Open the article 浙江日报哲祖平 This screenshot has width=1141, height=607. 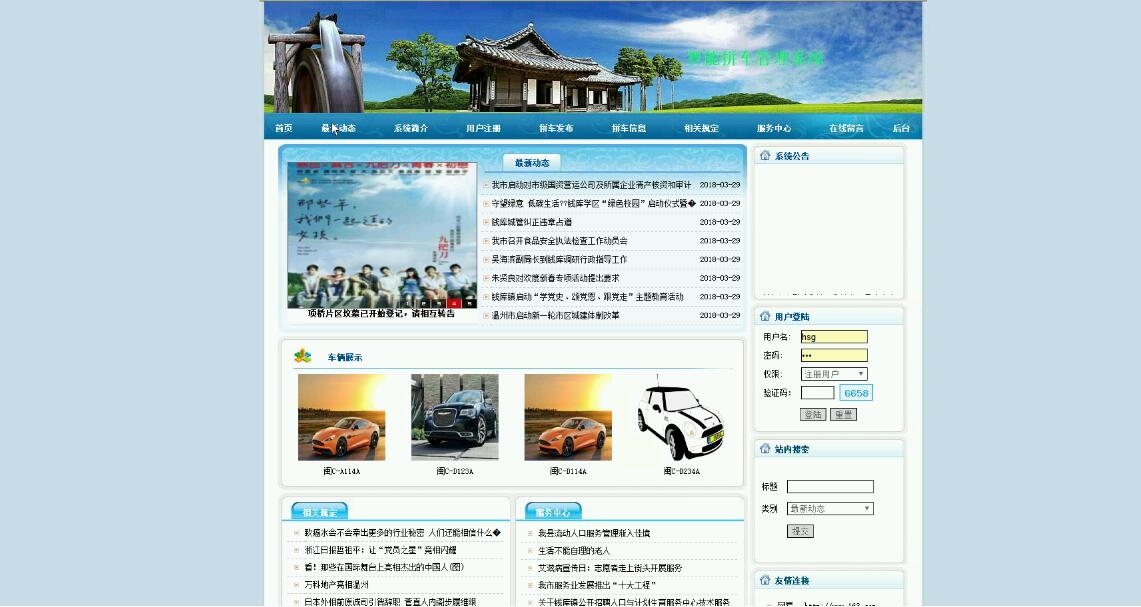(x=381, y=550)
